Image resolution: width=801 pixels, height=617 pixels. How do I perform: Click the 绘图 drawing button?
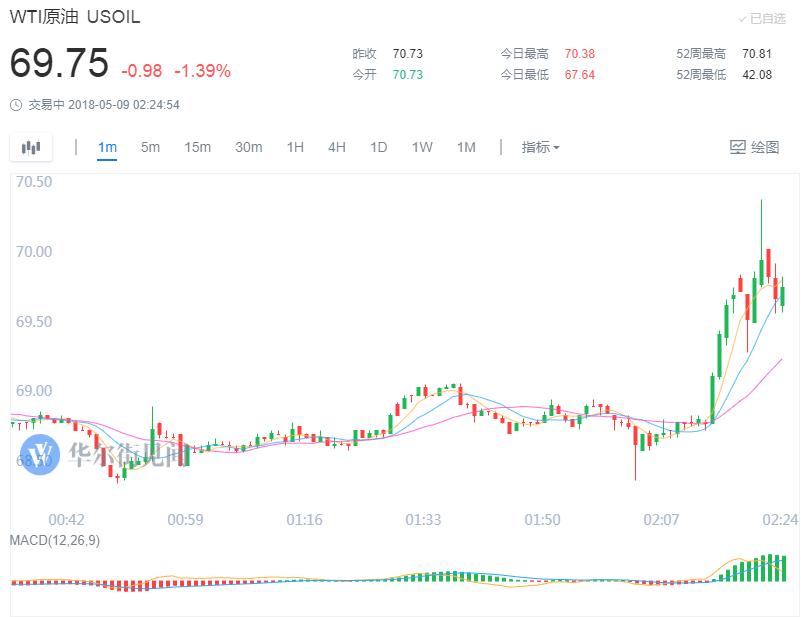click(755, 148)
